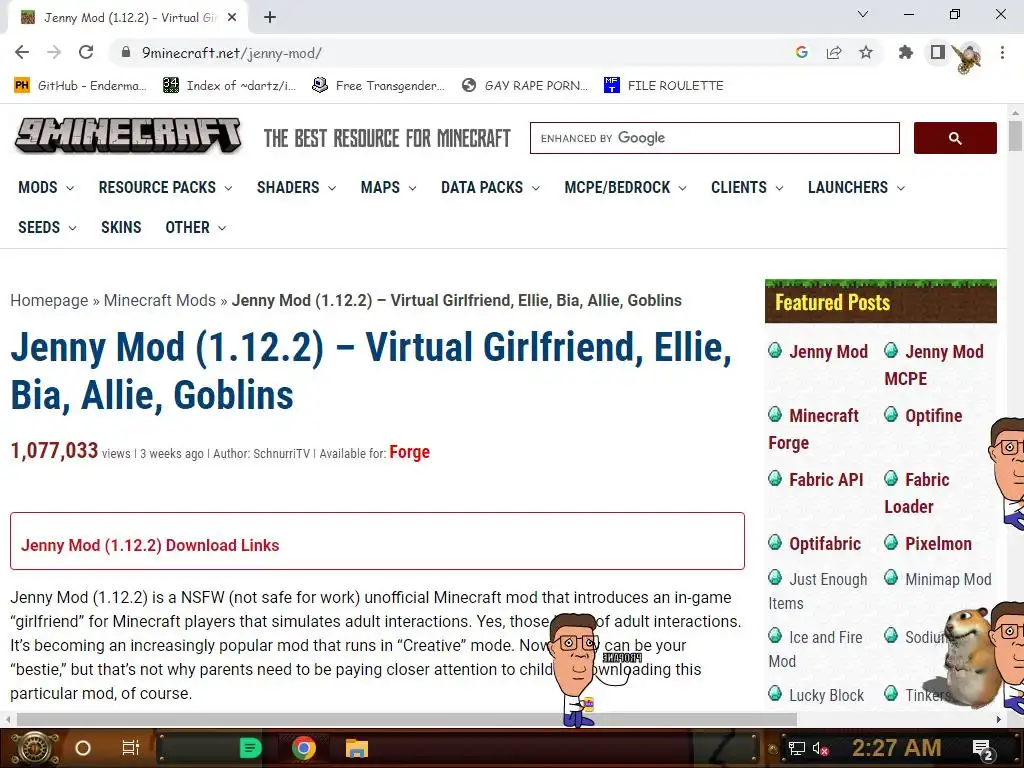Open featured post Fabric API
This screenshot has width=1024, height=768.
[x=825, y=479]
